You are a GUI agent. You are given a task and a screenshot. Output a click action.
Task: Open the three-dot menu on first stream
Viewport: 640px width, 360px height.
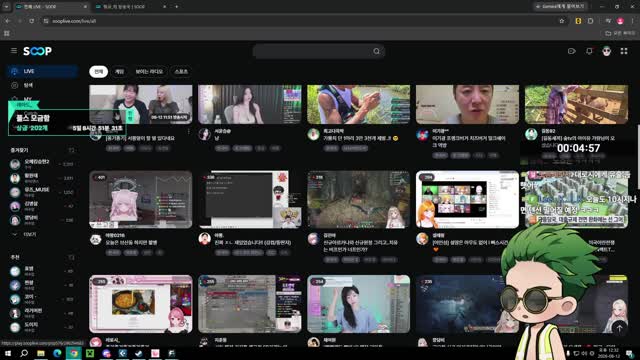point(189,131)
